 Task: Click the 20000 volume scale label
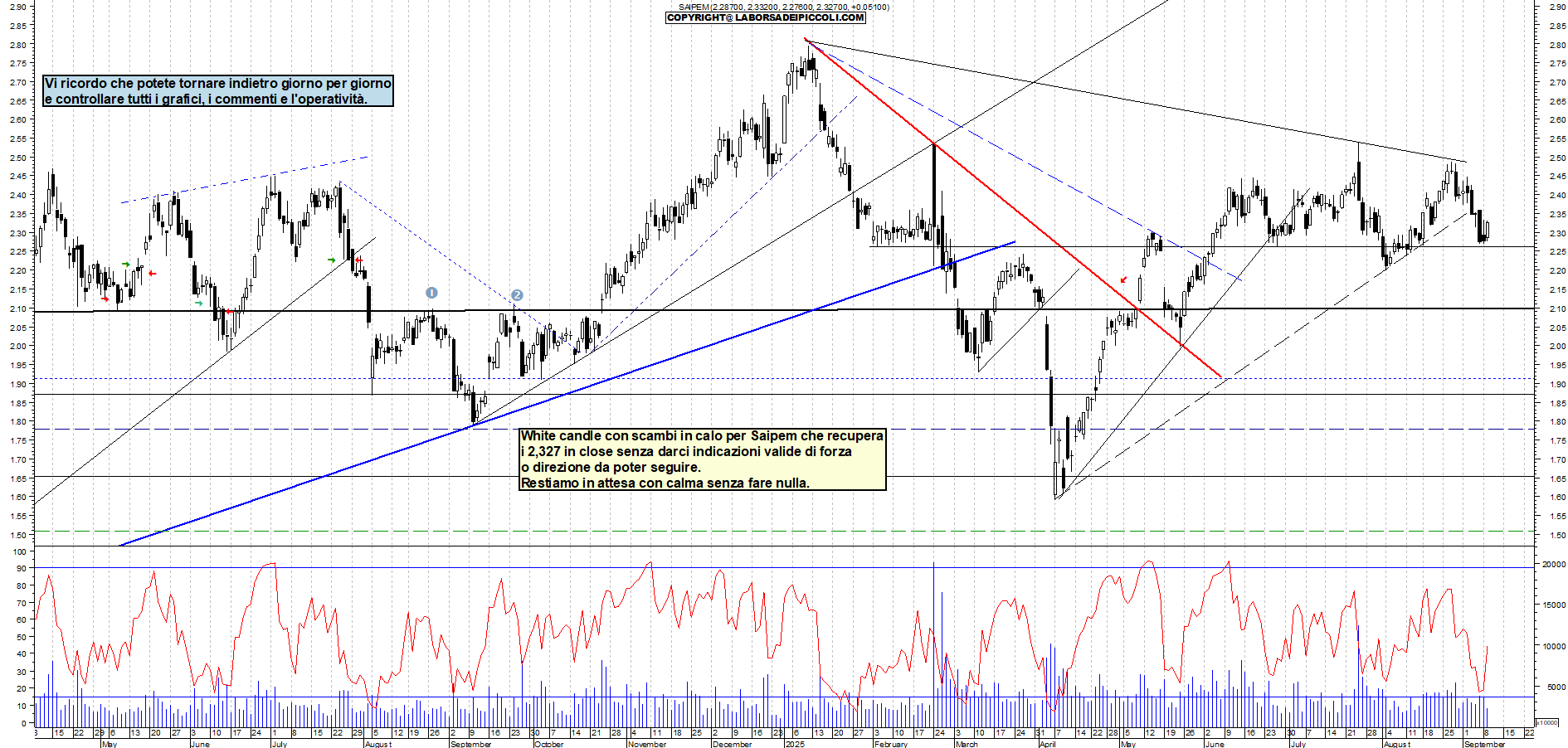click(x=1554, y=564)
